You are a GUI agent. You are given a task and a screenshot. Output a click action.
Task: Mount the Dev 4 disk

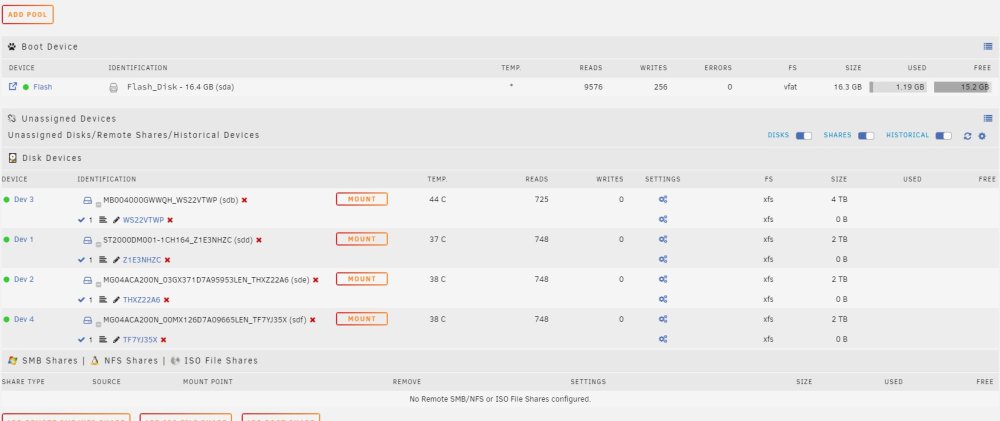coord(362,319)
